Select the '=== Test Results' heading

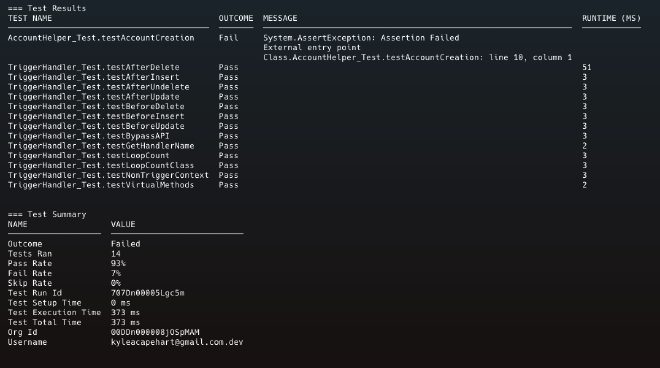tap(47, 8)
